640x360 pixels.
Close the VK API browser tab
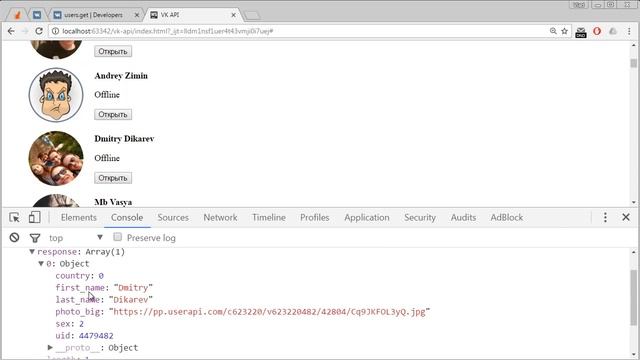(x=233, y=15)
